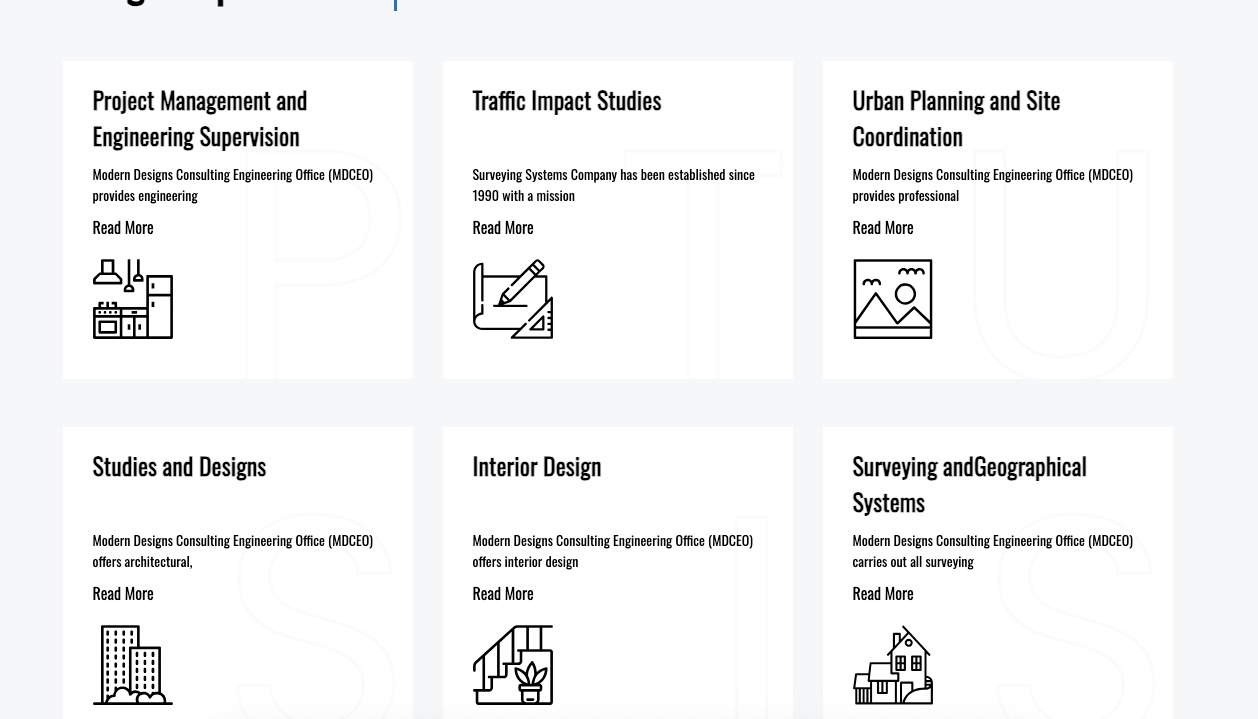
Task: Click the Urban Planning and Site Coordination heading
Action: (956, 118)
